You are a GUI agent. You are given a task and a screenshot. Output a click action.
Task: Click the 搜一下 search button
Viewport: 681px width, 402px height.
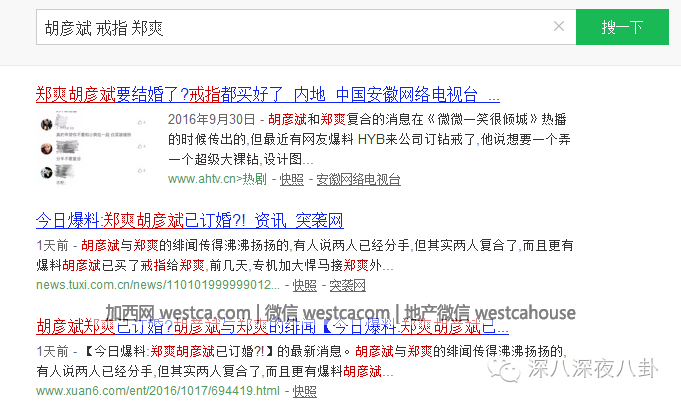[622, 27]
